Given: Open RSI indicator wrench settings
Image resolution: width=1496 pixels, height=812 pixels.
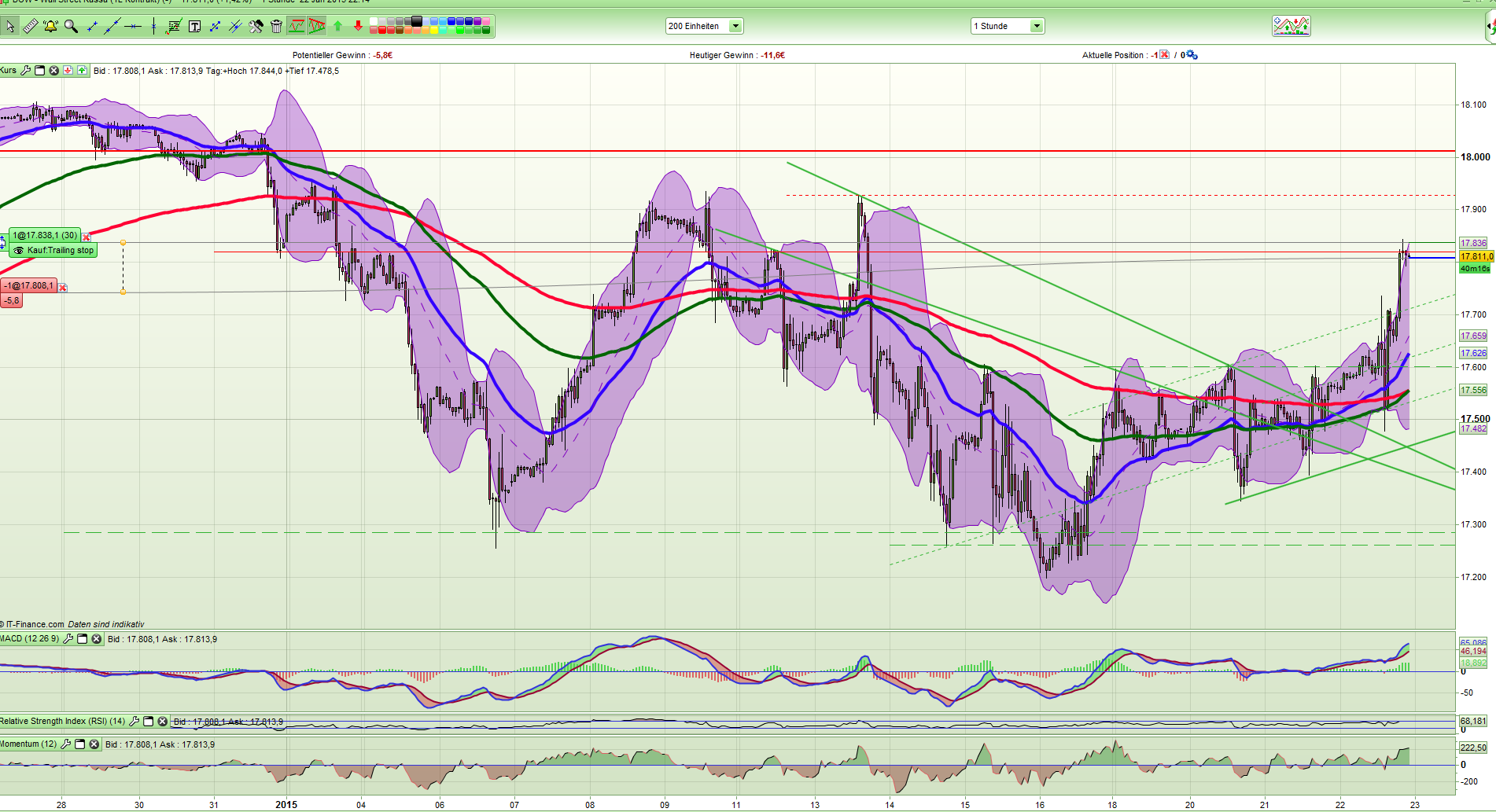Looking at the screenshot, I should (134, 722).
